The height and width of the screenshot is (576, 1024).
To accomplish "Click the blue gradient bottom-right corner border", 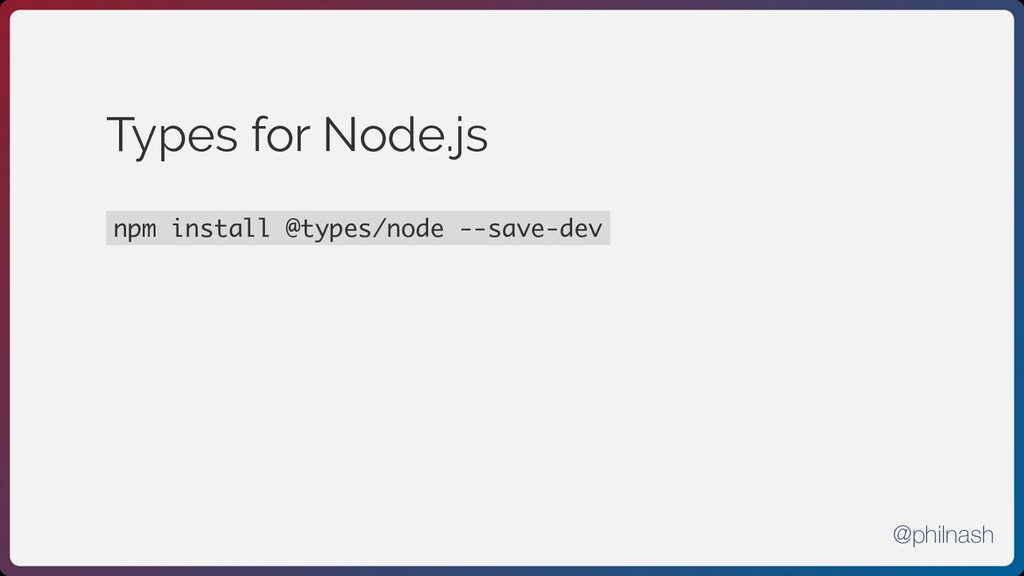I will tap(1019, 571).
